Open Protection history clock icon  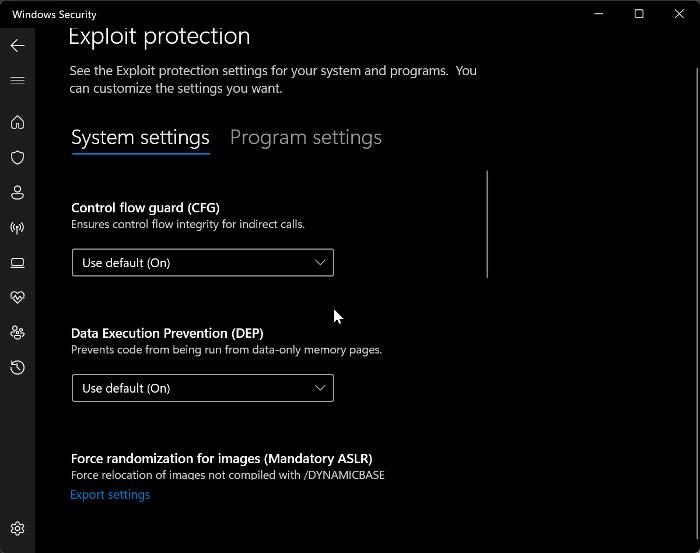point(17,368)
